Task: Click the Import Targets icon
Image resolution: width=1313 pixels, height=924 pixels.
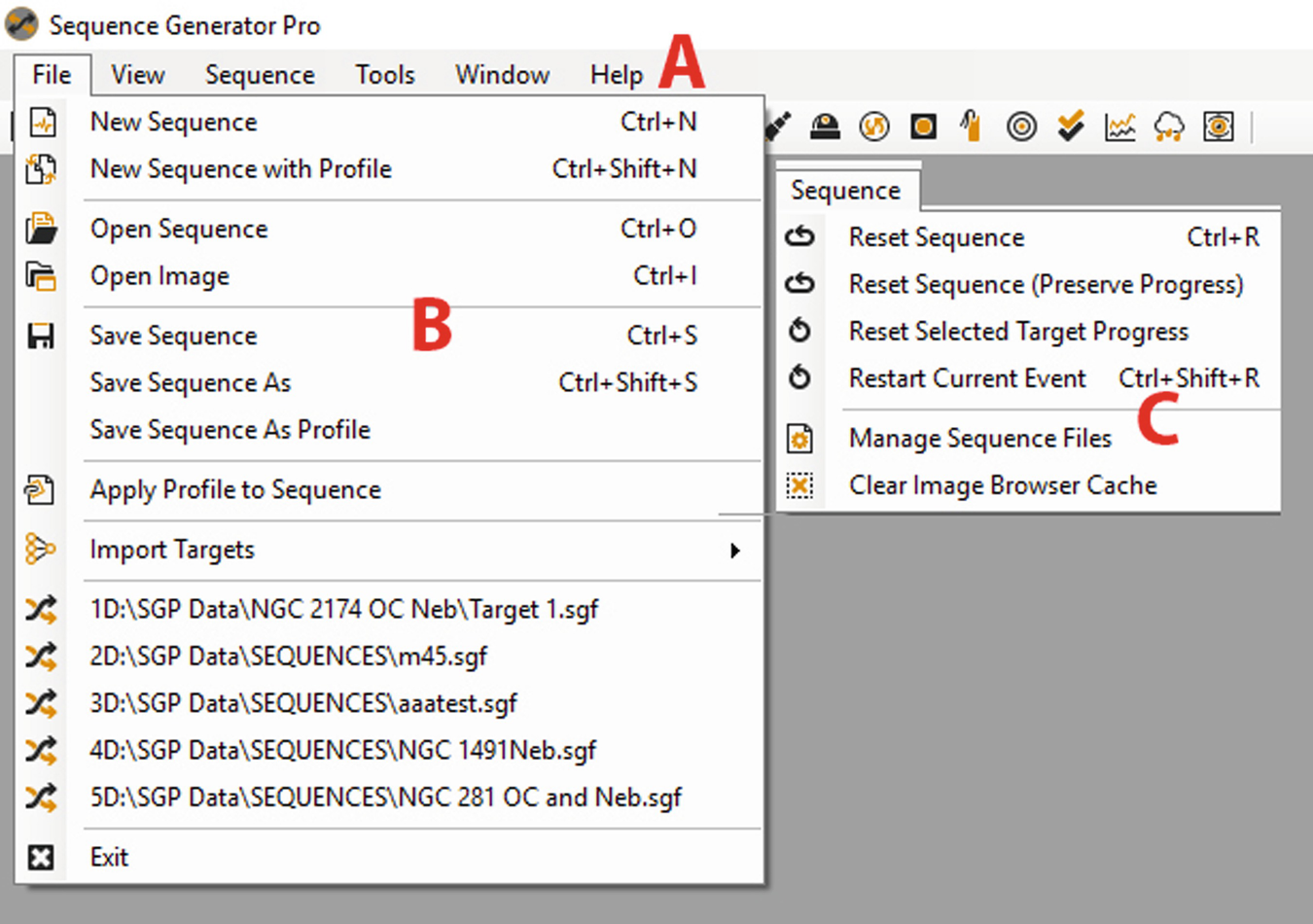Action: (x=40, y=549)
